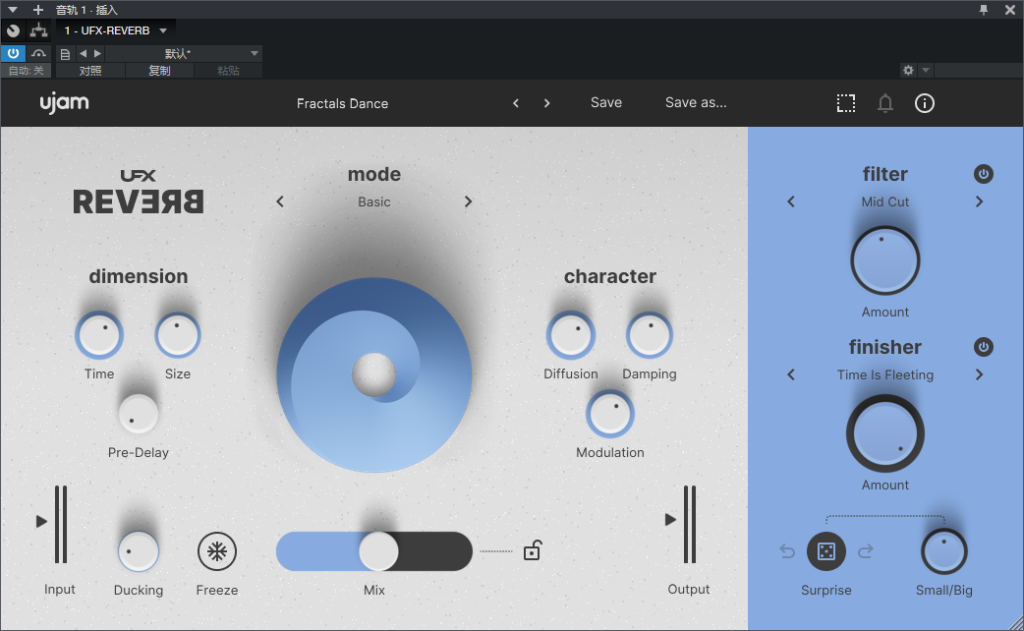The width and height of the screenshot is (1024, 631).
Task: Open the info icon
Action: [924, 103]
